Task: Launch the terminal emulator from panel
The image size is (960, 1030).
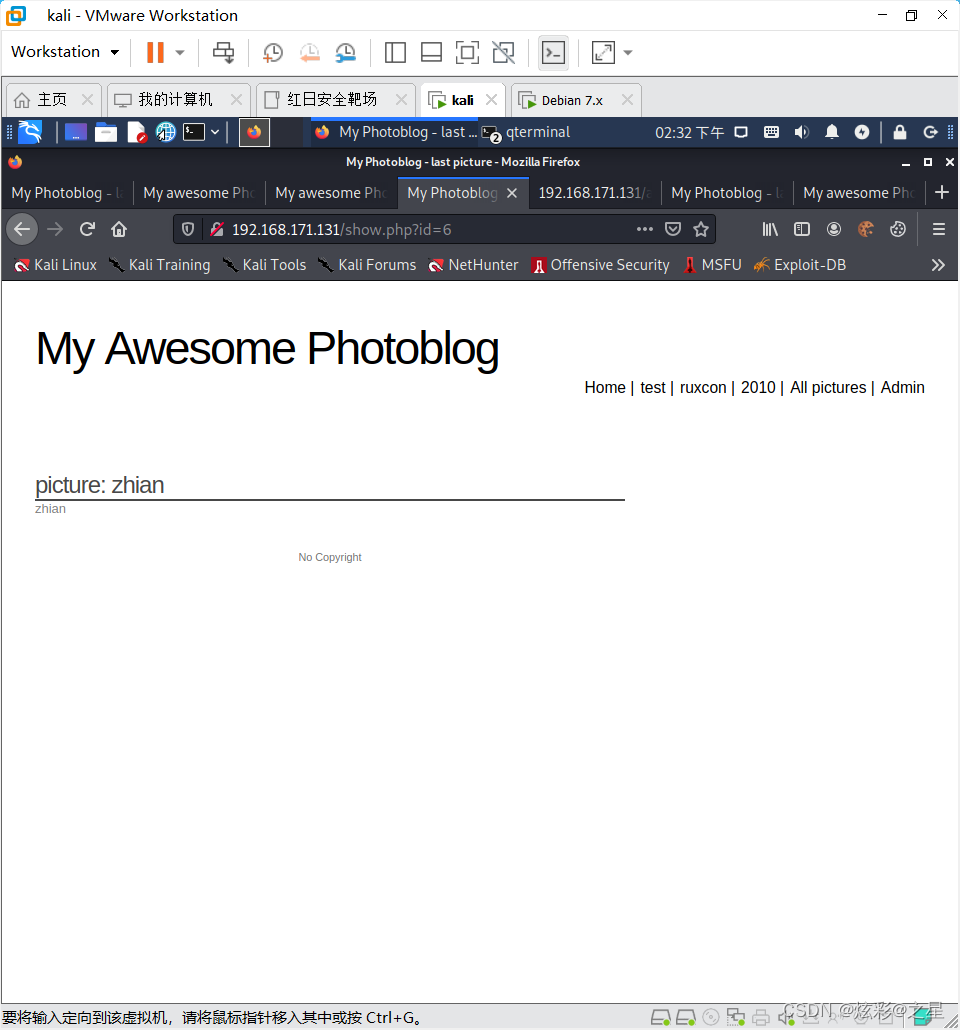Action: click(x=194, y=132)
